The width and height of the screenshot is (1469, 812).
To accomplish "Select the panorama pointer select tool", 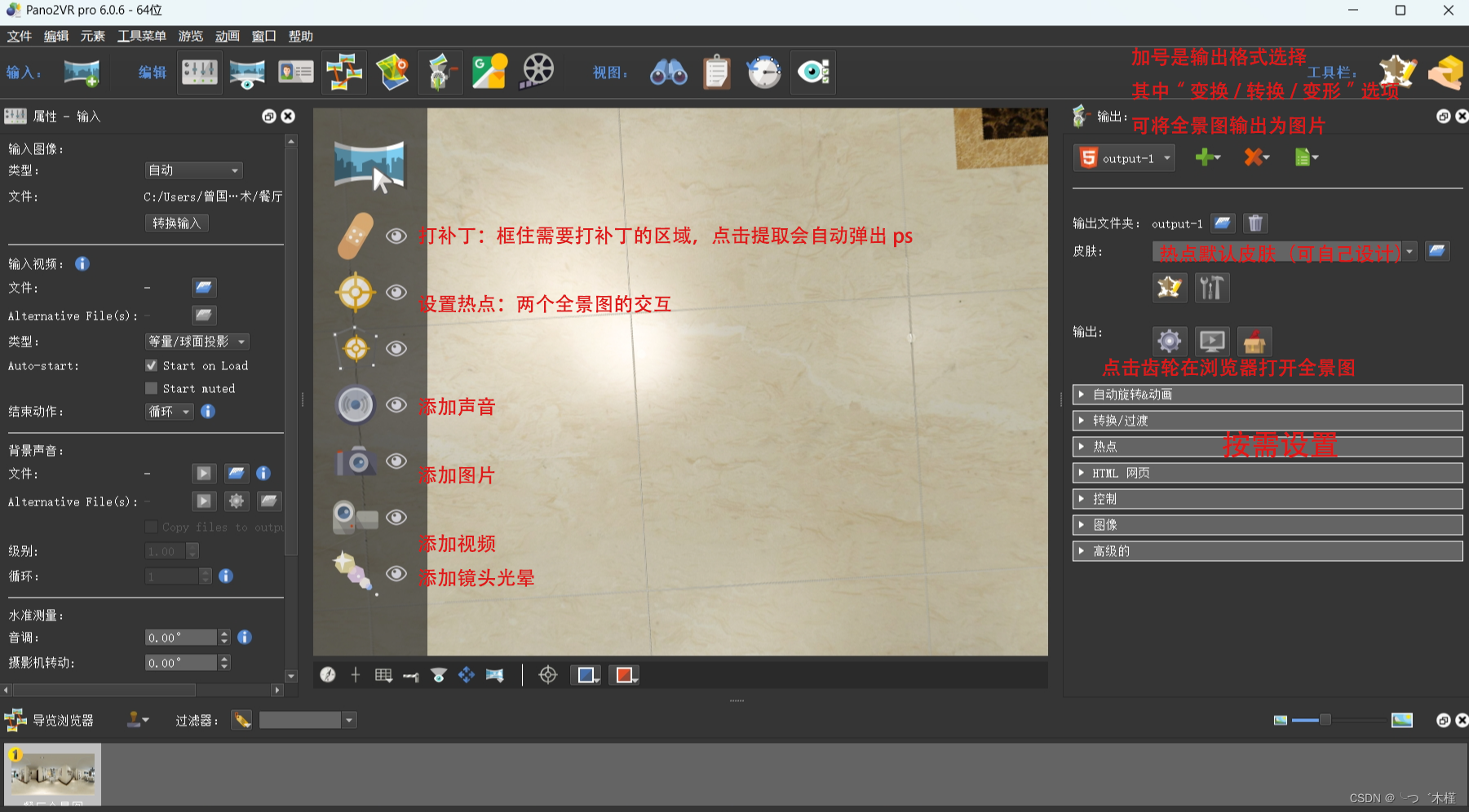I will tap(369, 165).
